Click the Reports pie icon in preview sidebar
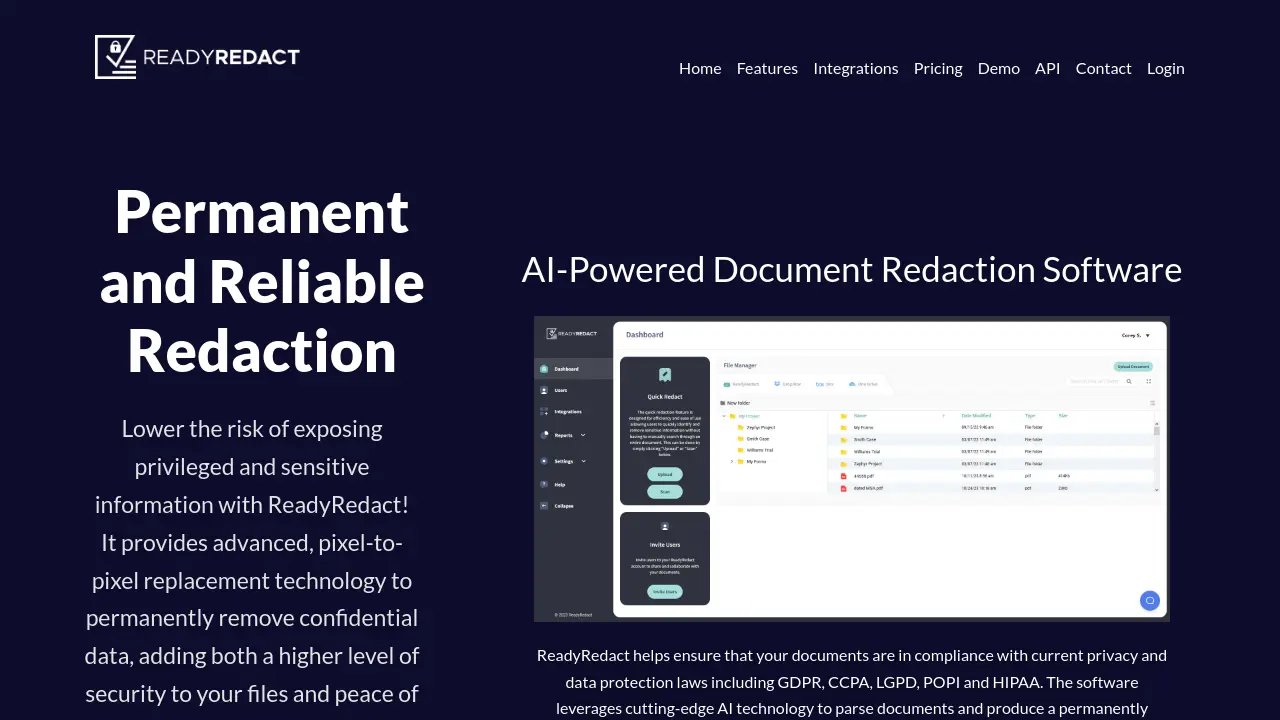The width and height of the screenshot is (1280, 720). tap(544, 435)
